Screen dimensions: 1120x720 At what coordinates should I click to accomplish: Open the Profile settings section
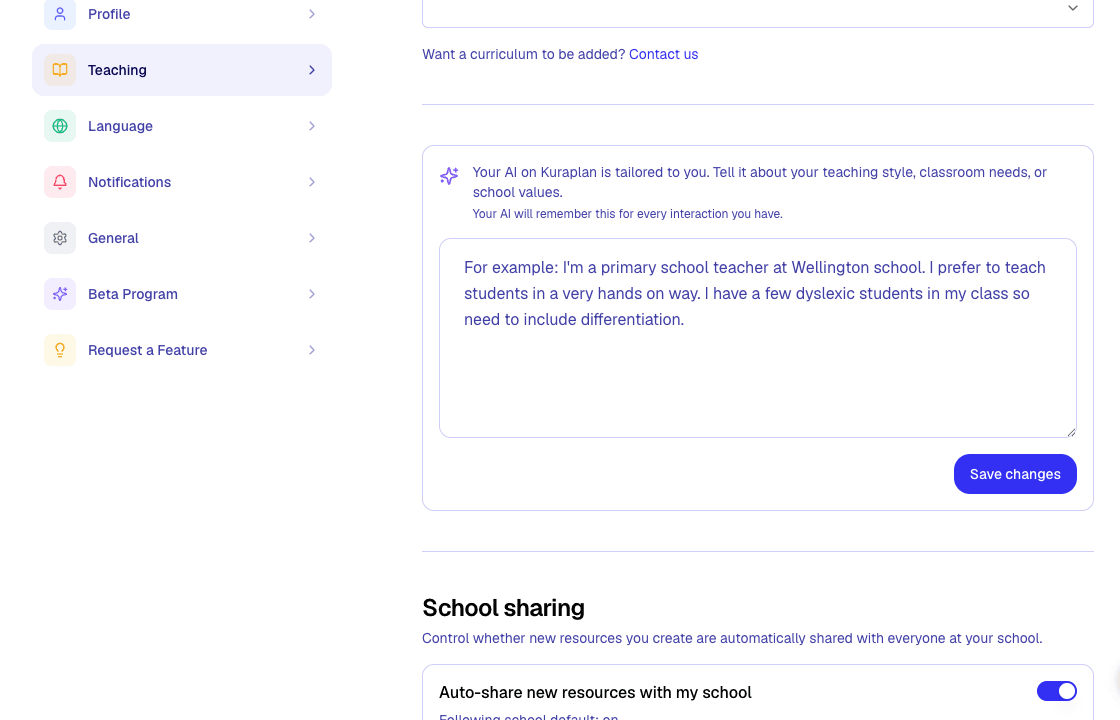[x=182, y=14]
